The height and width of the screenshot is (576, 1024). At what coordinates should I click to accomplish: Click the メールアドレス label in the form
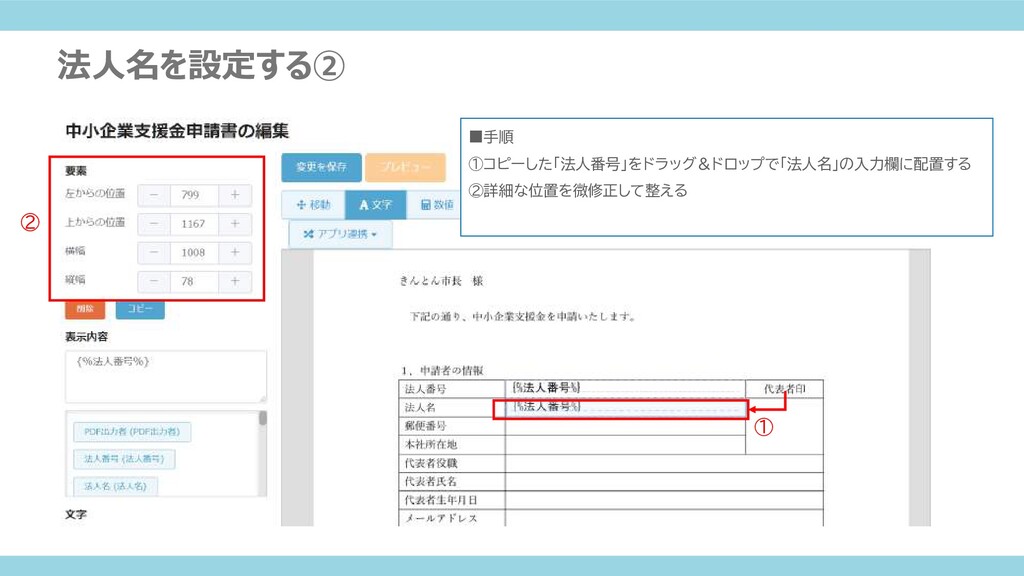441,518
